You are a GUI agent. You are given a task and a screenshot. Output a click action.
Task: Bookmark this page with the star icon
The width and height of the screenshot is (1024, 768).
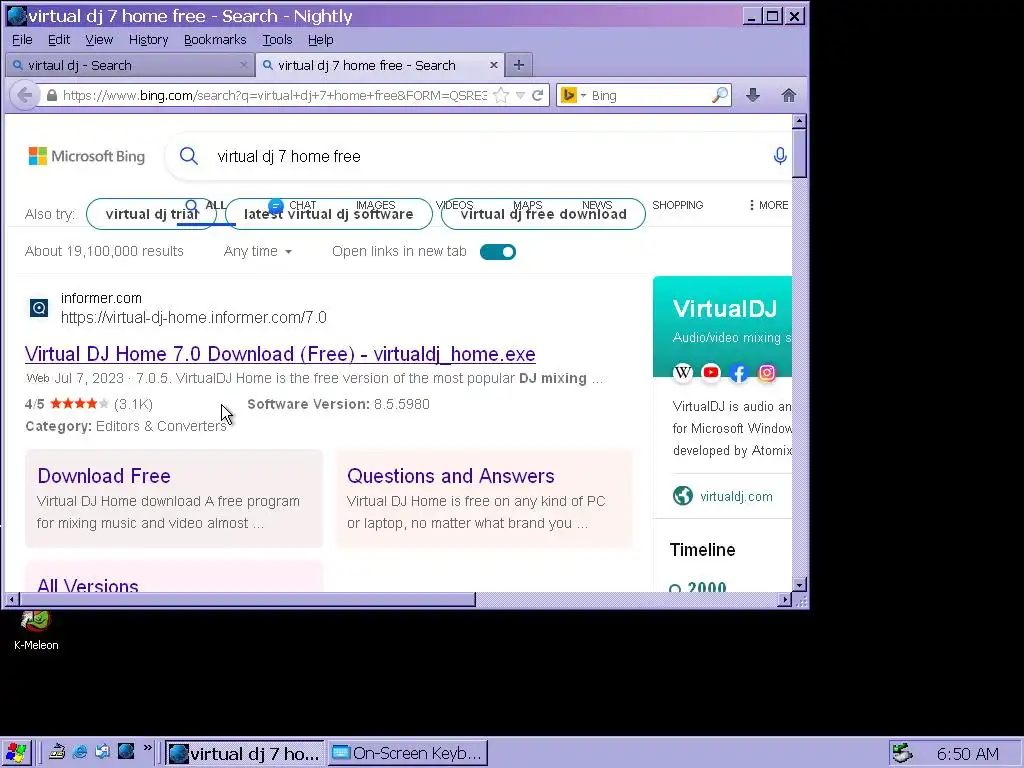pos(501,95)
